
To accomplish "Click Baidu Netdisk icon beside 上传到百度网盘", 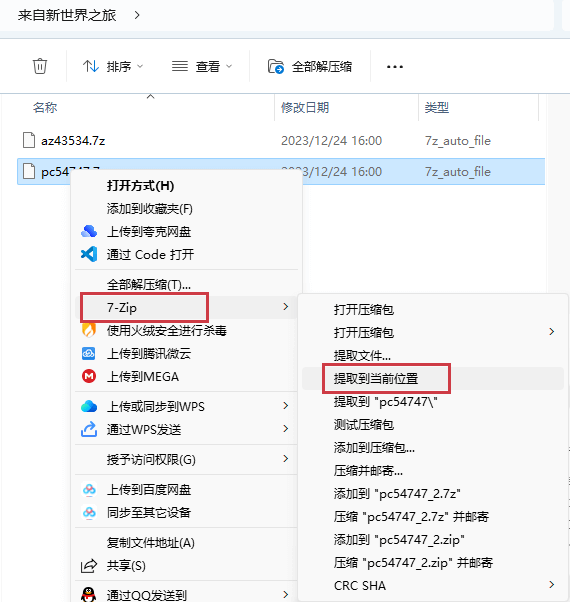I will 89,490.
